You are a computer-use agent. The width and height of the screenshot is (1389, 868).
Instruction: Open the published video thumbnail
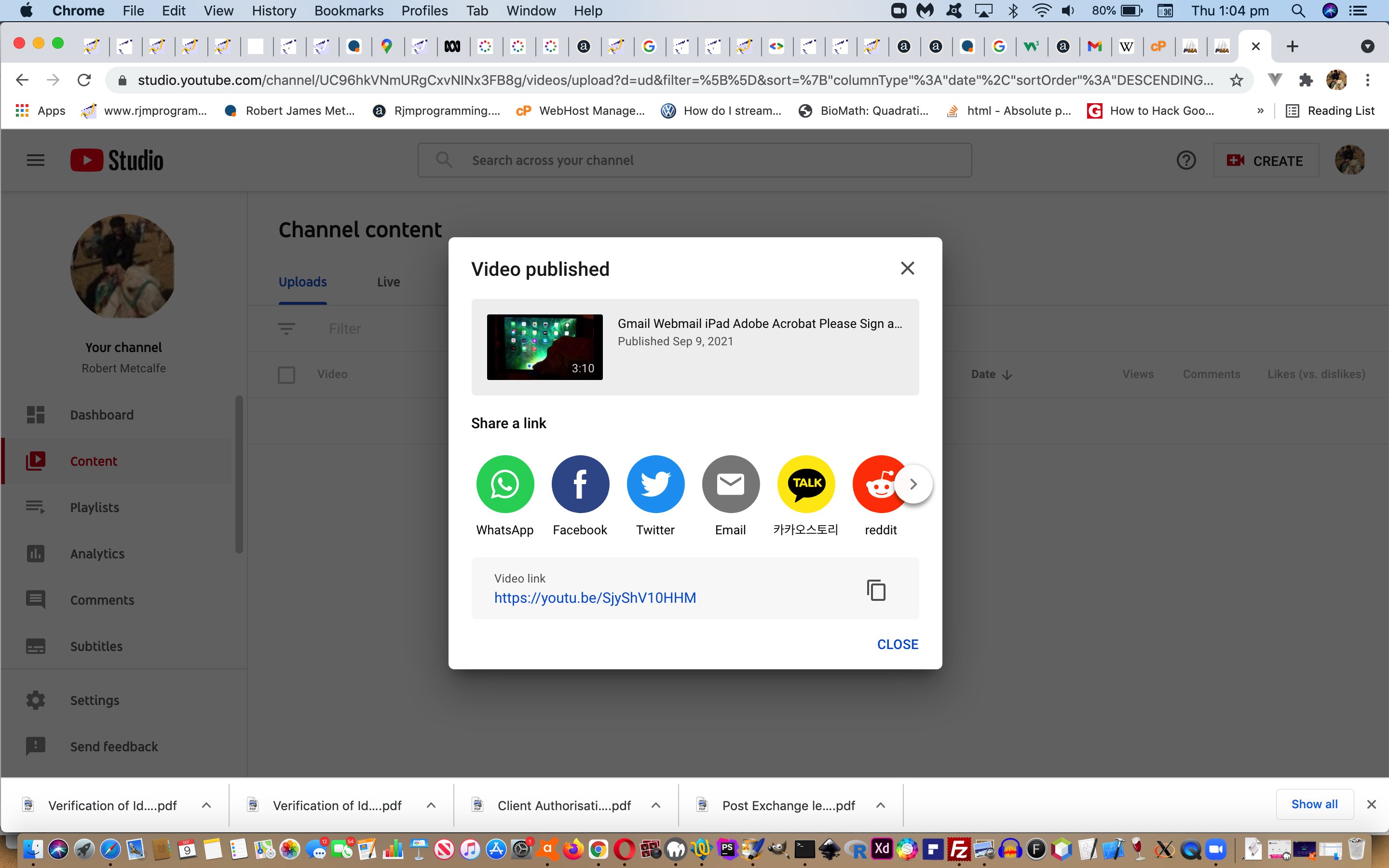[545, 347]
